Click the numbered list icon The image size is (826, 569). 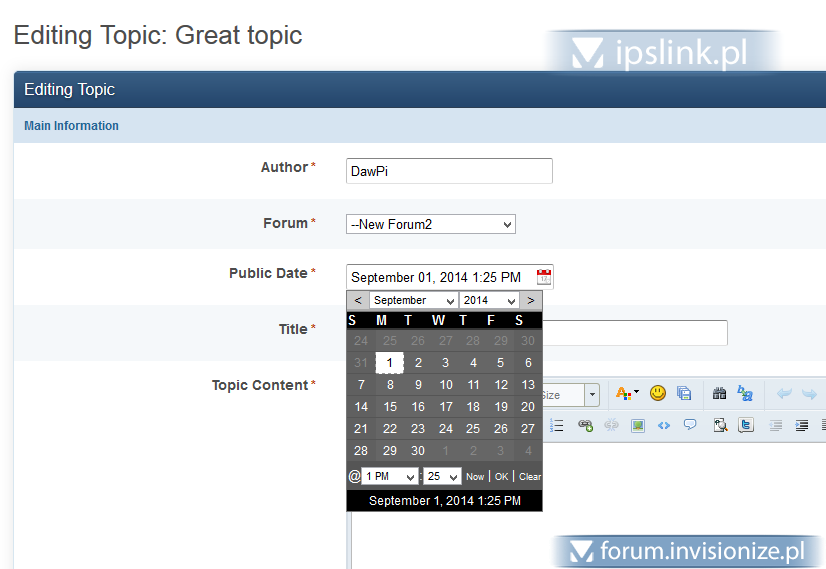(557, 425)
